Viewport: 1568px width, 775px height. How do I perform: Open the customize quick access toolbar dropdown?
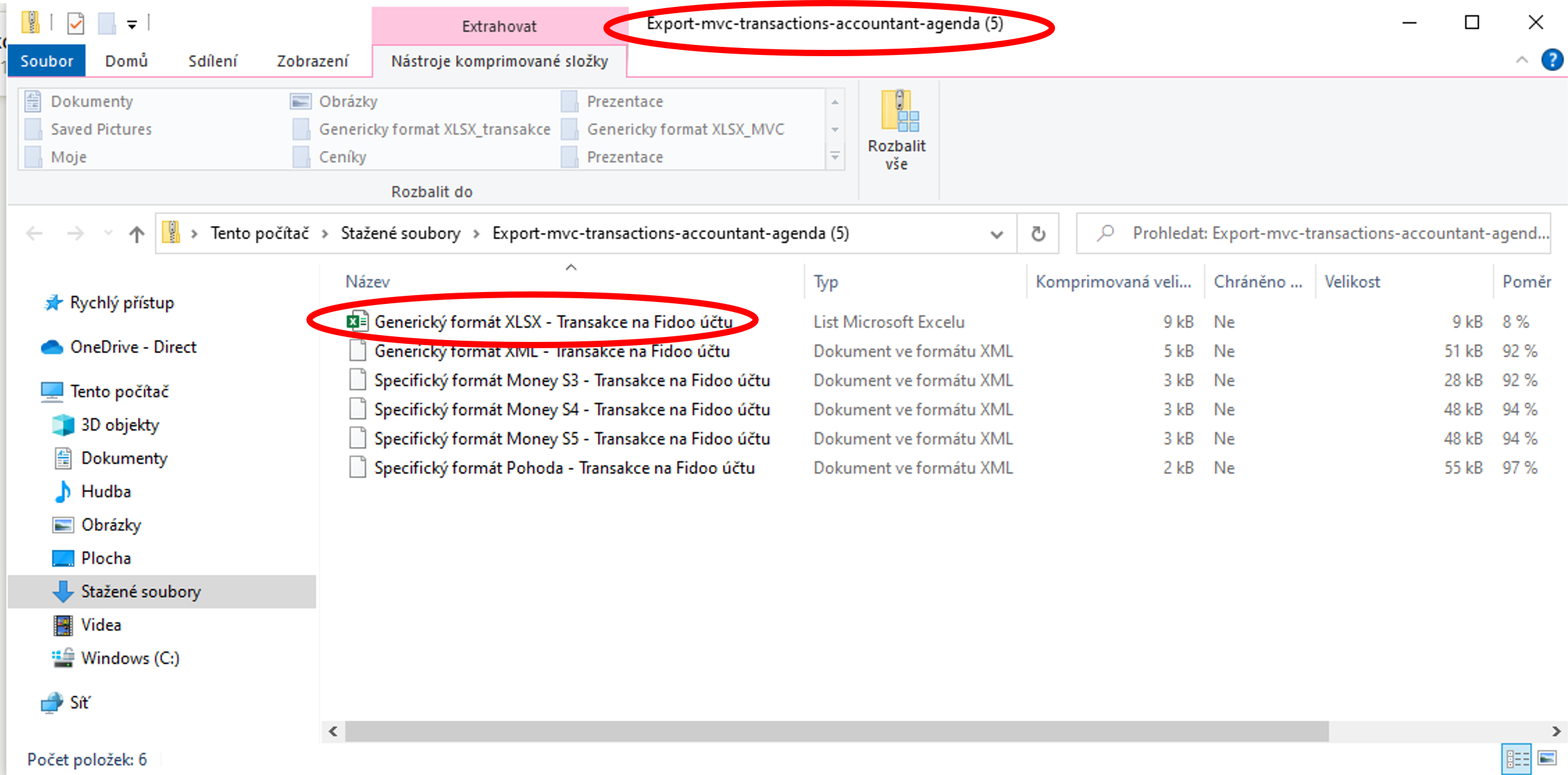(132, 25)
